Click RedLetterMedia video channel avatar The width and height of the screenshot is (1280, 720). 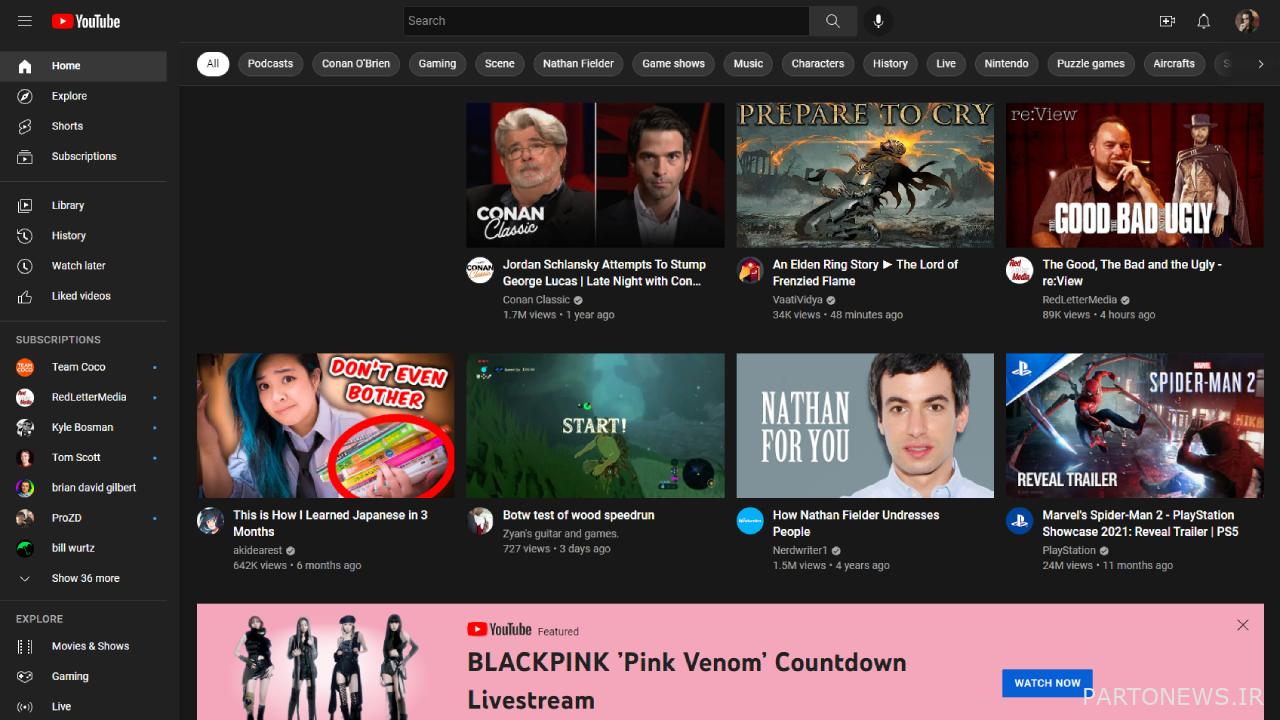tap(1019, 270)
